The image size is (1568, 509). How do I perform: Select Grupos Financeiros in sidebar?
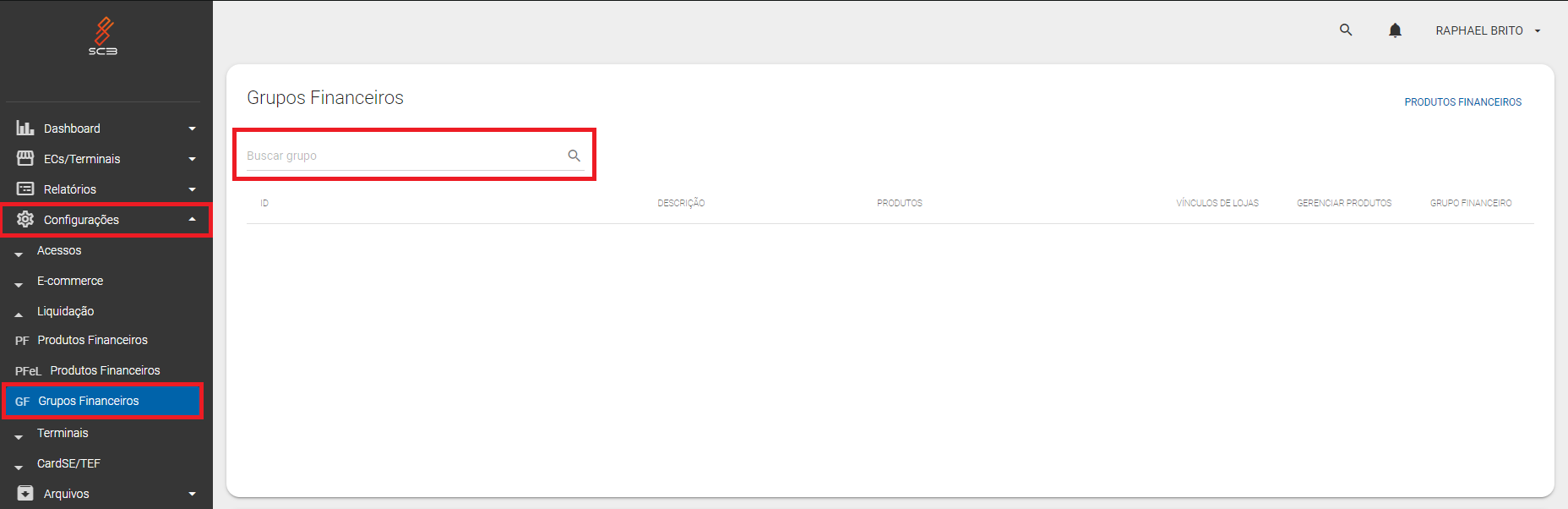coord(89,402)
